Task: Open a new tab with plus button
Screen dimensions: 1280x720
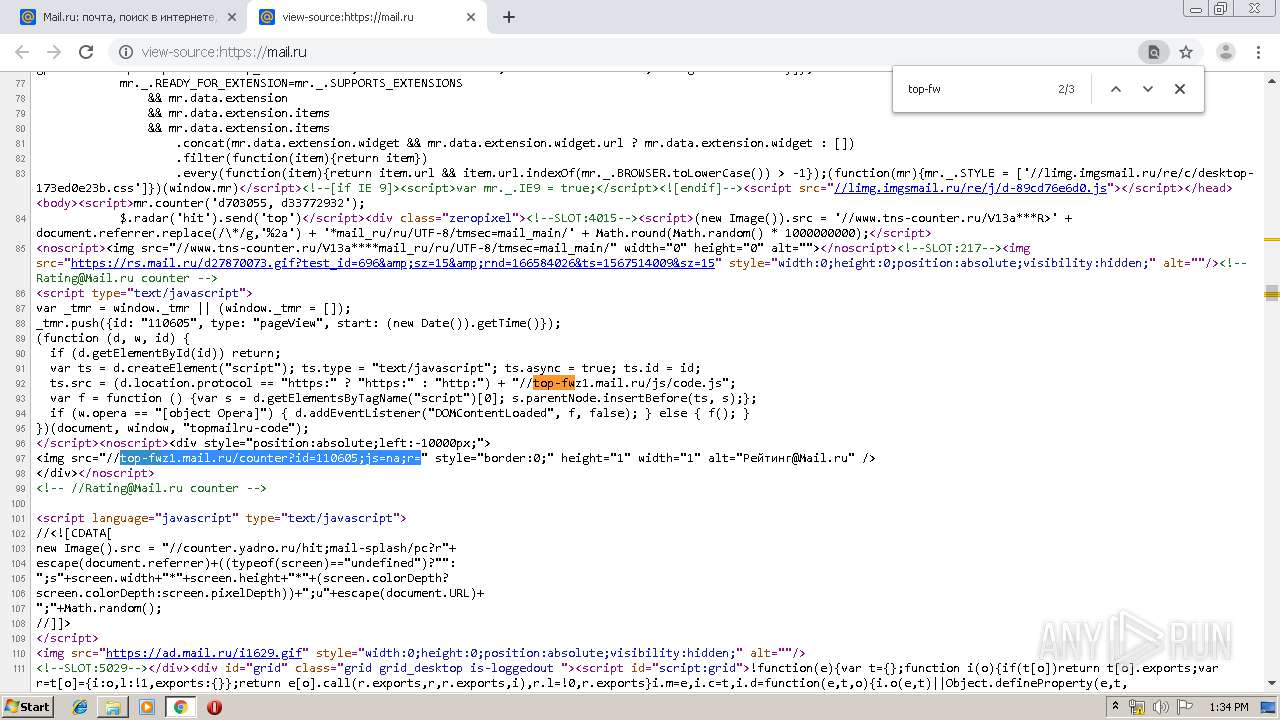Action: (508, 17)
